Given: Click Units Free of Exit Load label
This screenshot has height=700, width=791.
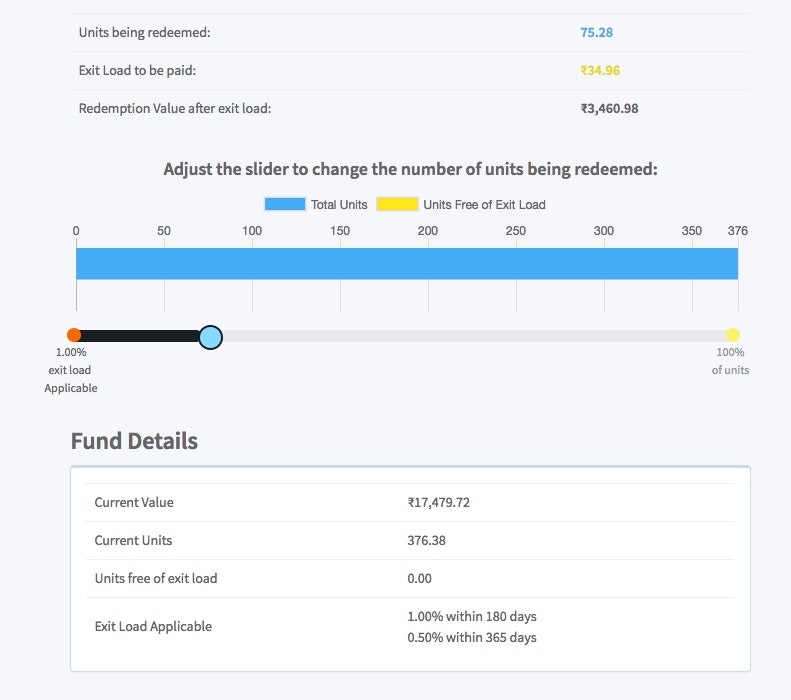Looking at the screenshot, I should point(484,205).
